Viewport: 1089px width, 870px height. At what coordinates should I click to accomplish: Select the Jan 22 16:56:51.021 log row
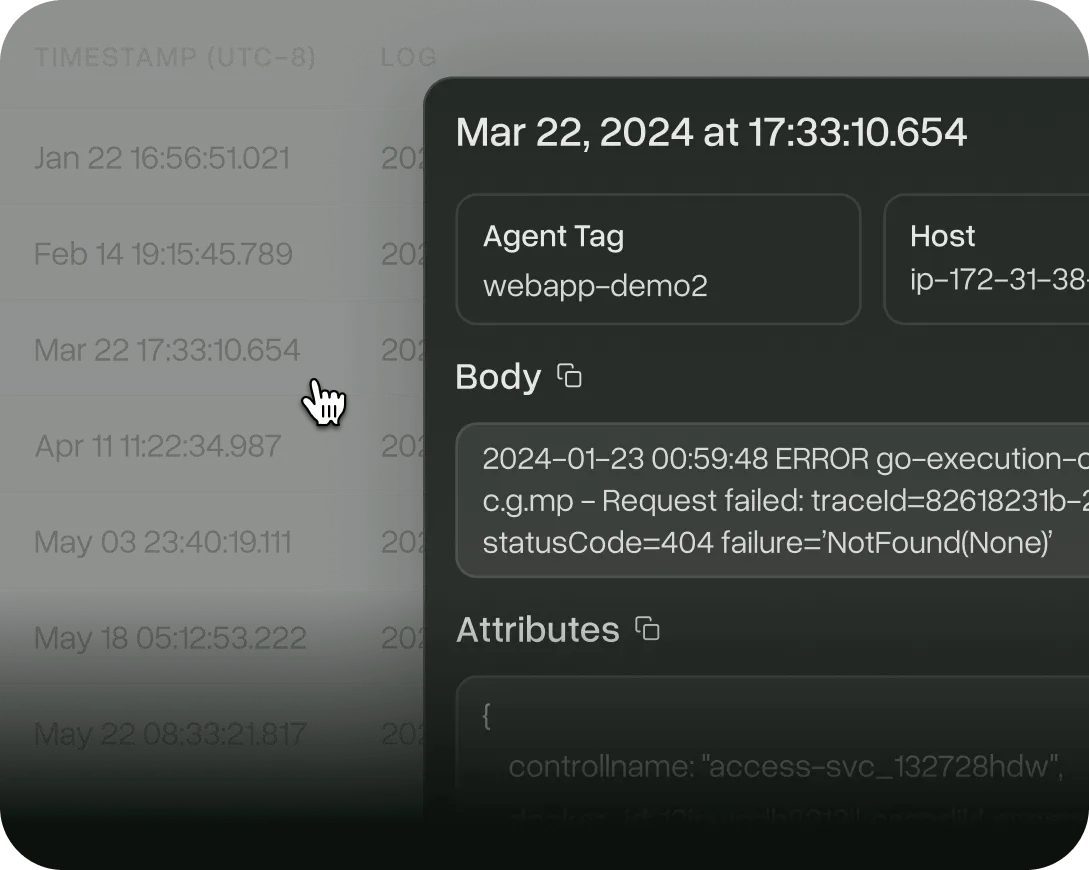[162, 158]
